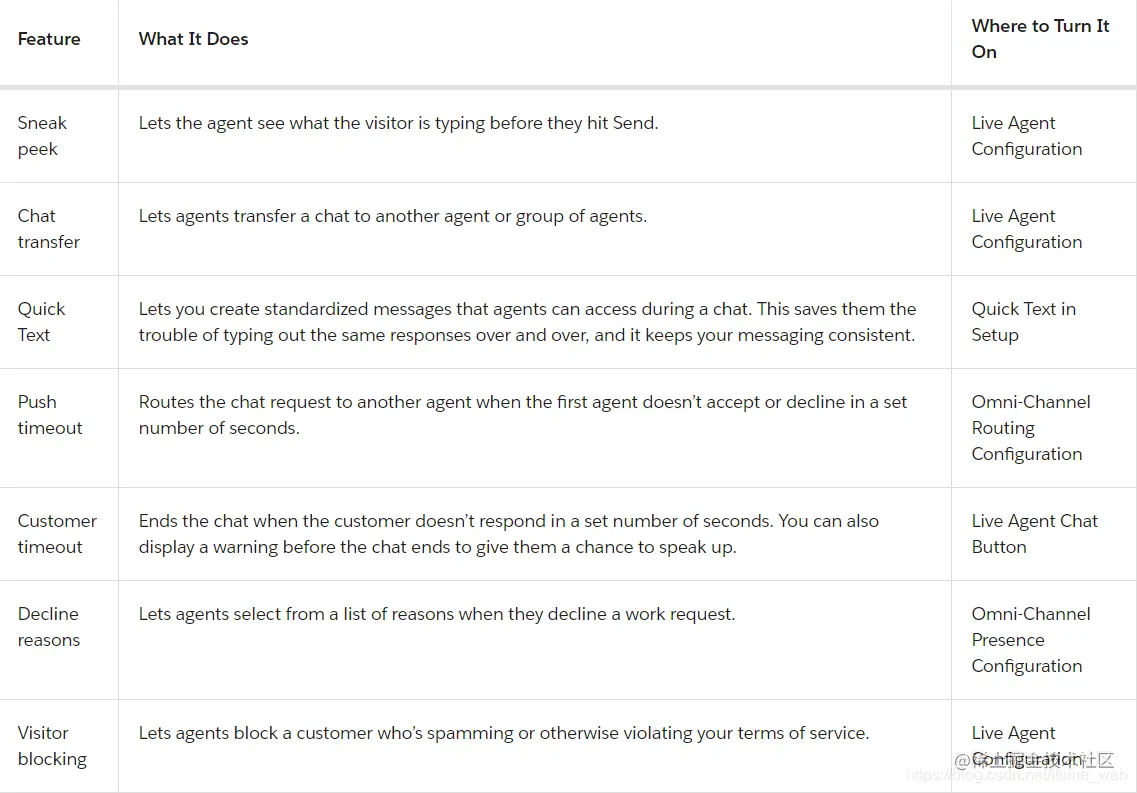Click the Customer timeout description text
1137x793 pixels.
[508, 534]
